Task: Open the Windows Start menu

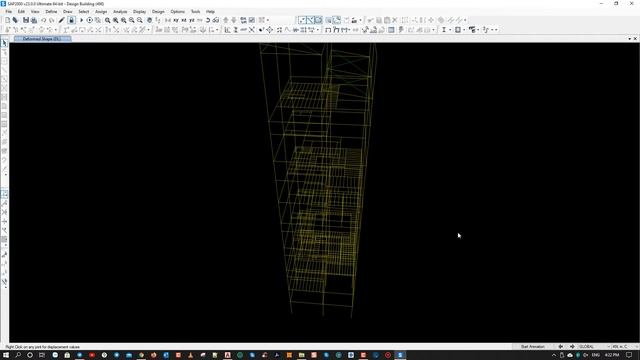Action: [6, 355]
